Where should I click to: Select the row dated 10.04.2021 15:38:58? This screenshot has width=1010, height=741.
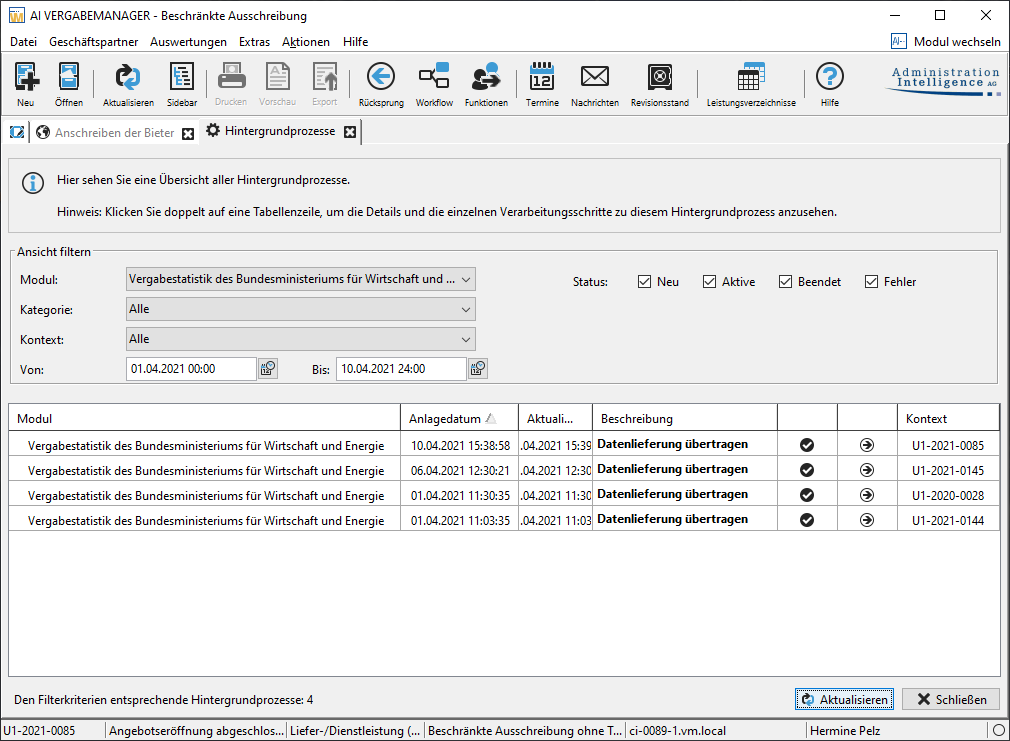pyautogui.click(x=504, y=445)
